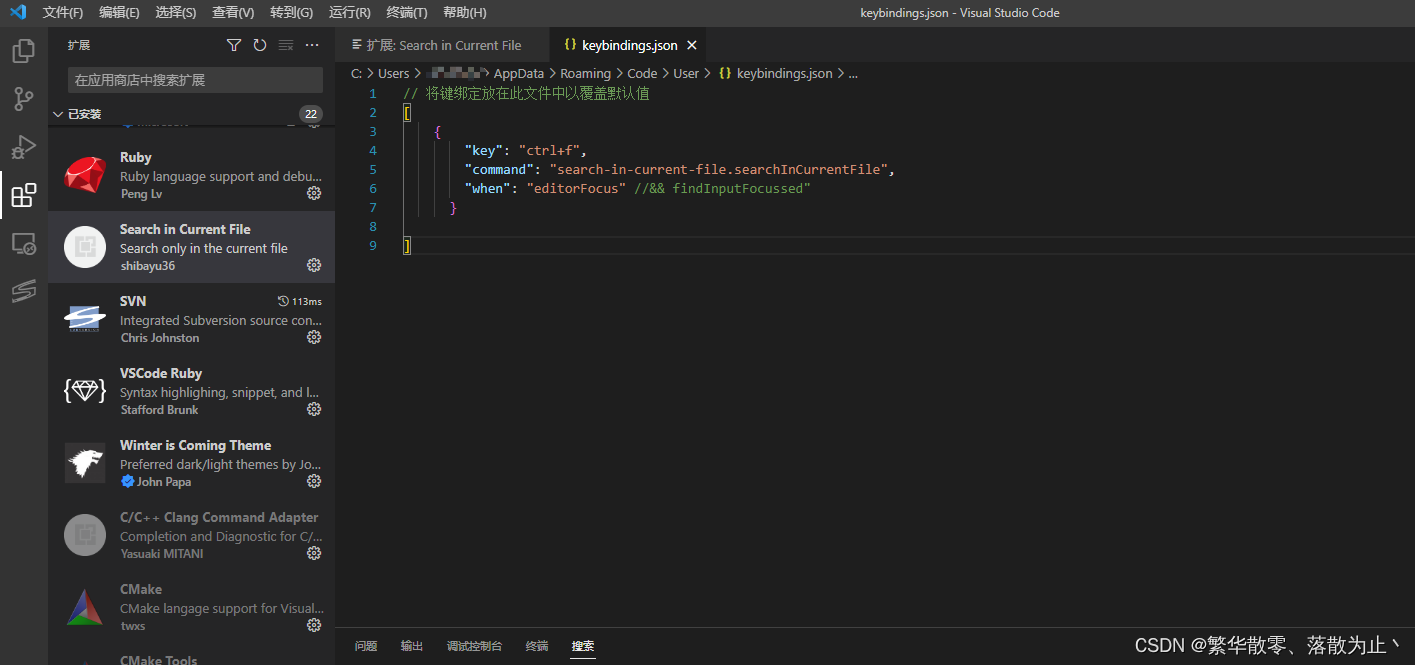Image resolution: width=1415 pixels, height=665 pixels.
Task: Open manage gear for CMake extension
Action: click(314, 625)
